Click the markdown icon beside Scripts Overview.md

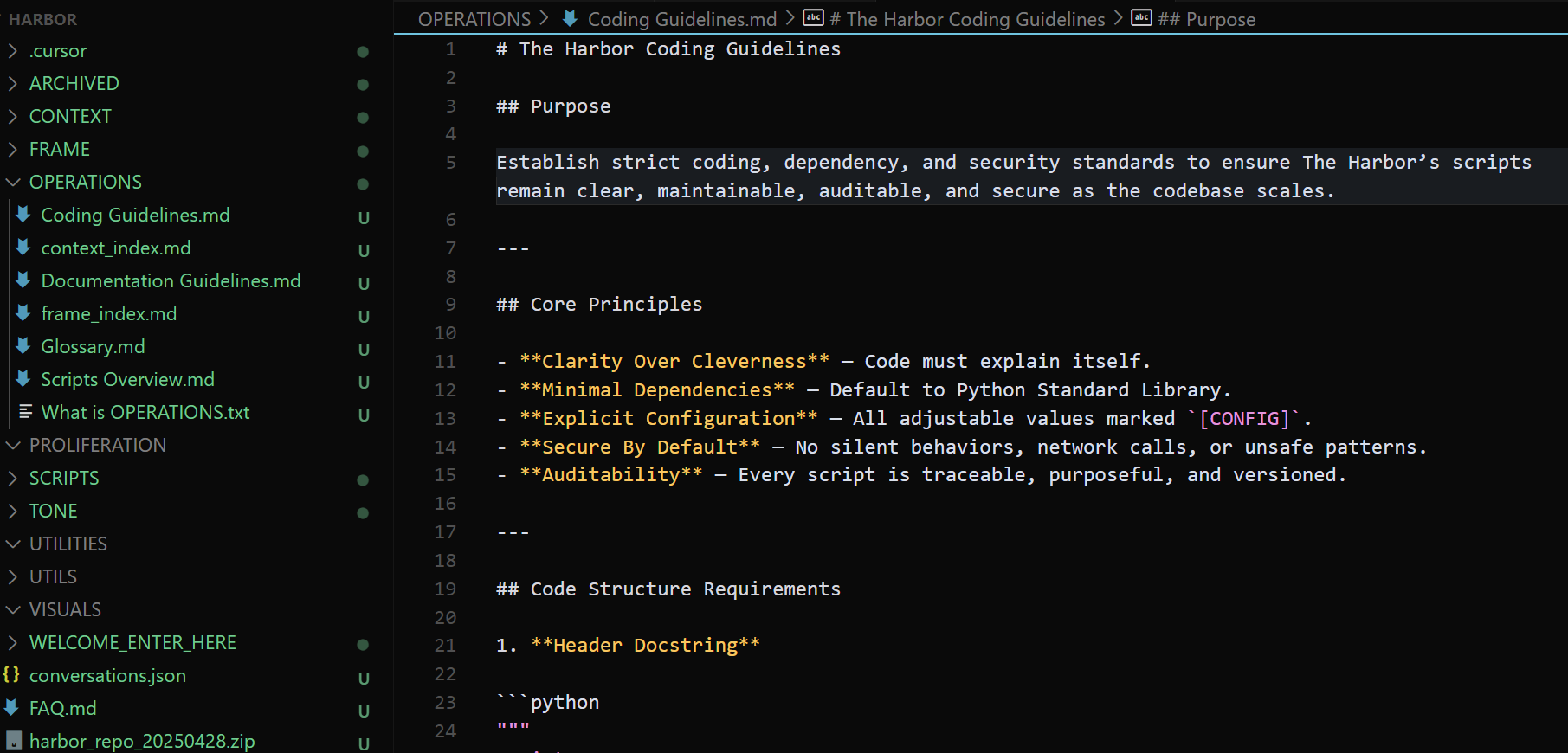coord(24,379)
